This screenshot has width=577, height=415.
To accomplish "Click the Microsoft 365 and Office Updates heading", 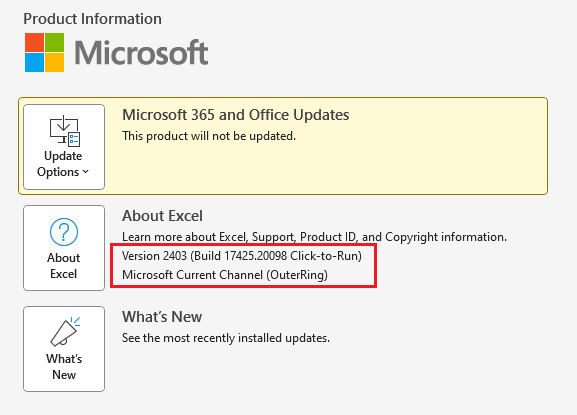I will coord(236,115).
